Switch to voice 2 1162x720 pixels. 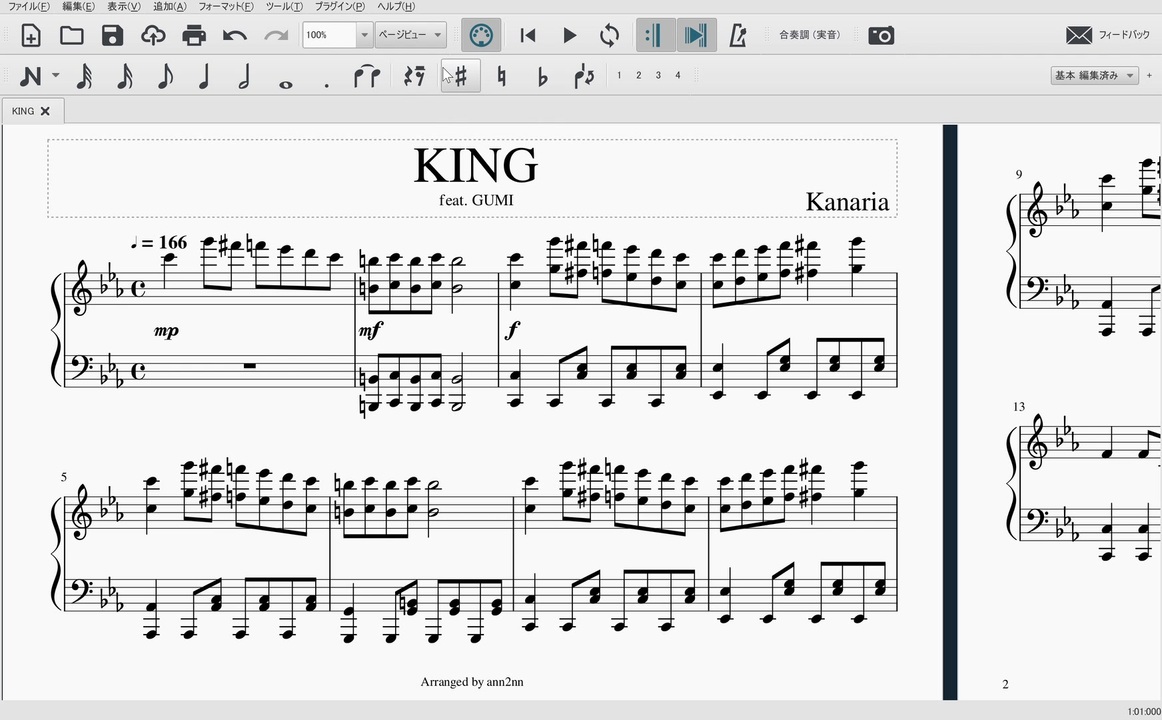tap(638, 76)
